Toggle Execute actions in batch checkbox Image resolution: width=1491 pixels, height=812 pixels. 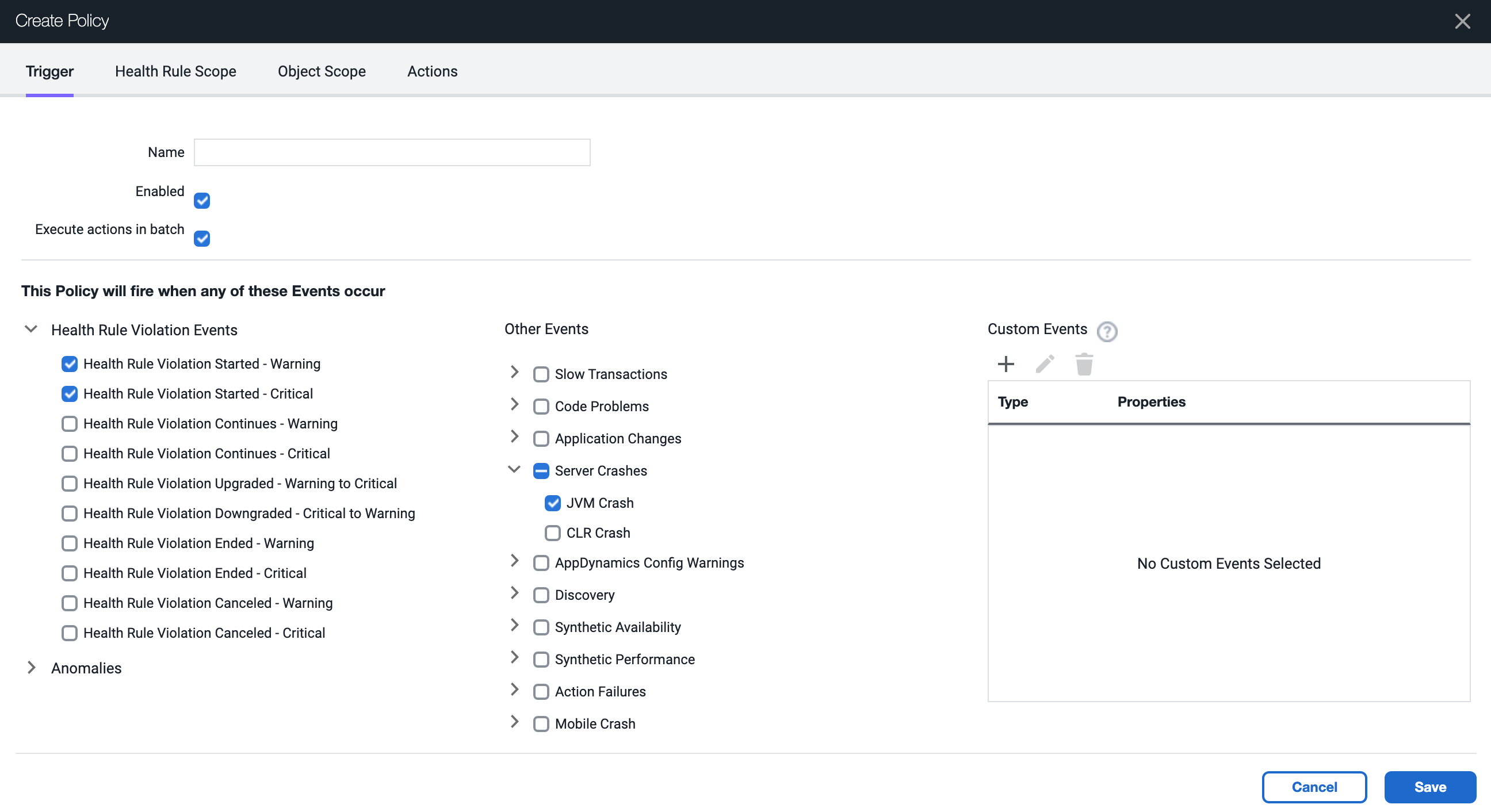point(202,239)
